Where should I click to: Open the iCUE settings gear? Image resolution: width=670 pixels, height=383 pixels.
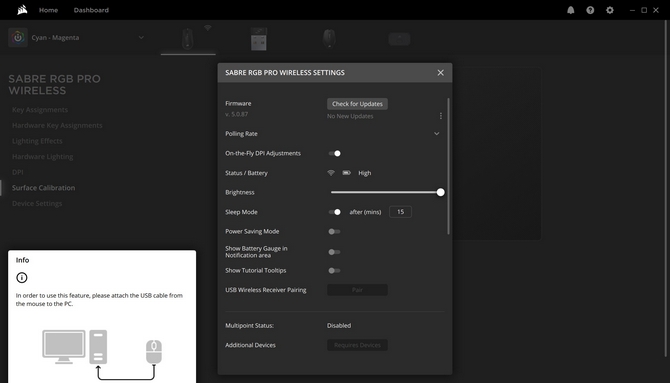(x=610, y=10)
